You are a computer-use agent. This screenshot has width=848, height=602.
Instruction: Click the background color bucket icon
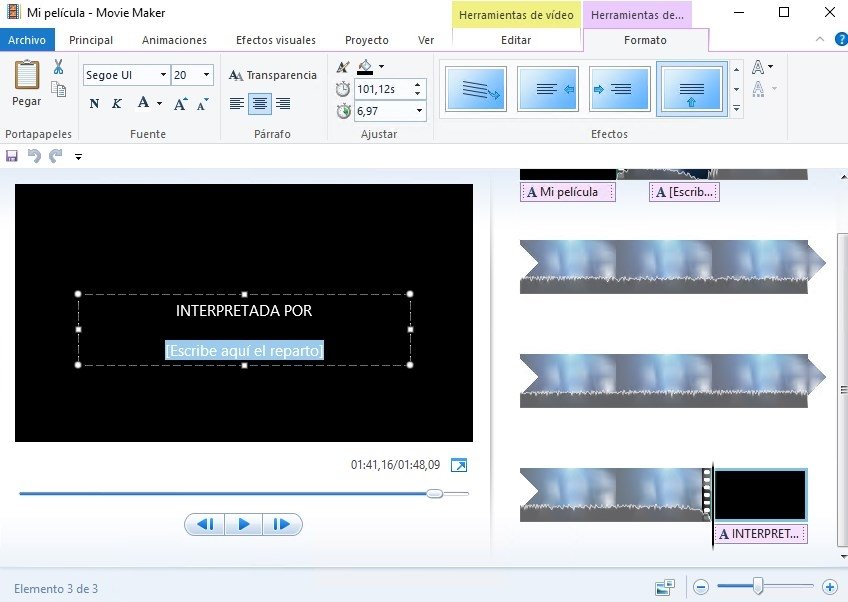tap(366, 67)
